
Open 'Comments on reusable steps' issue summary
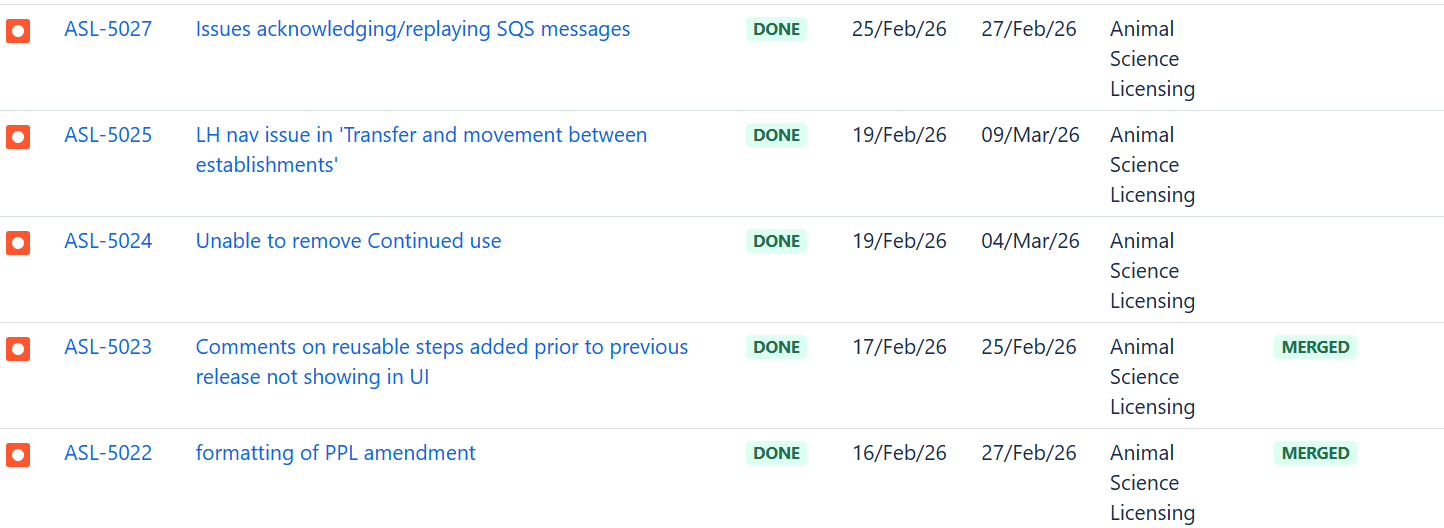pyautogui.click(x=441, y=347)
